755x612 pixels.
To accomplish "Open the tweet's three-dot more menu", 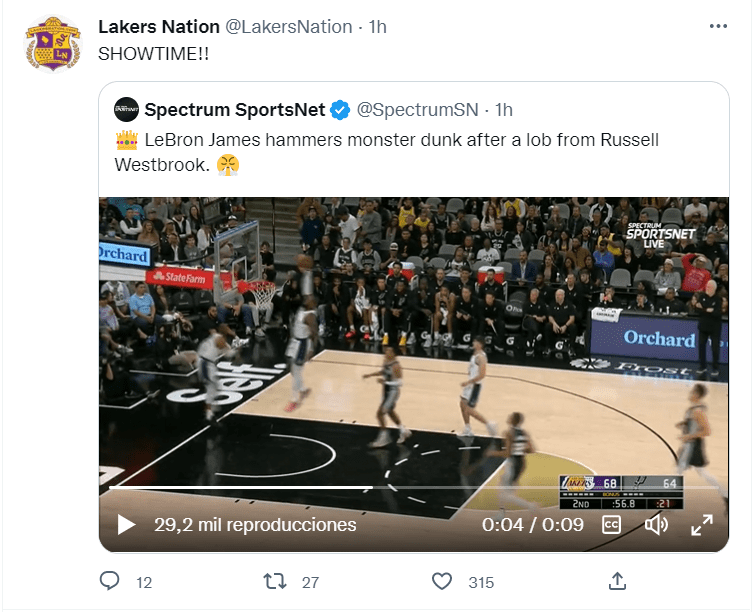I will (718, 27).
